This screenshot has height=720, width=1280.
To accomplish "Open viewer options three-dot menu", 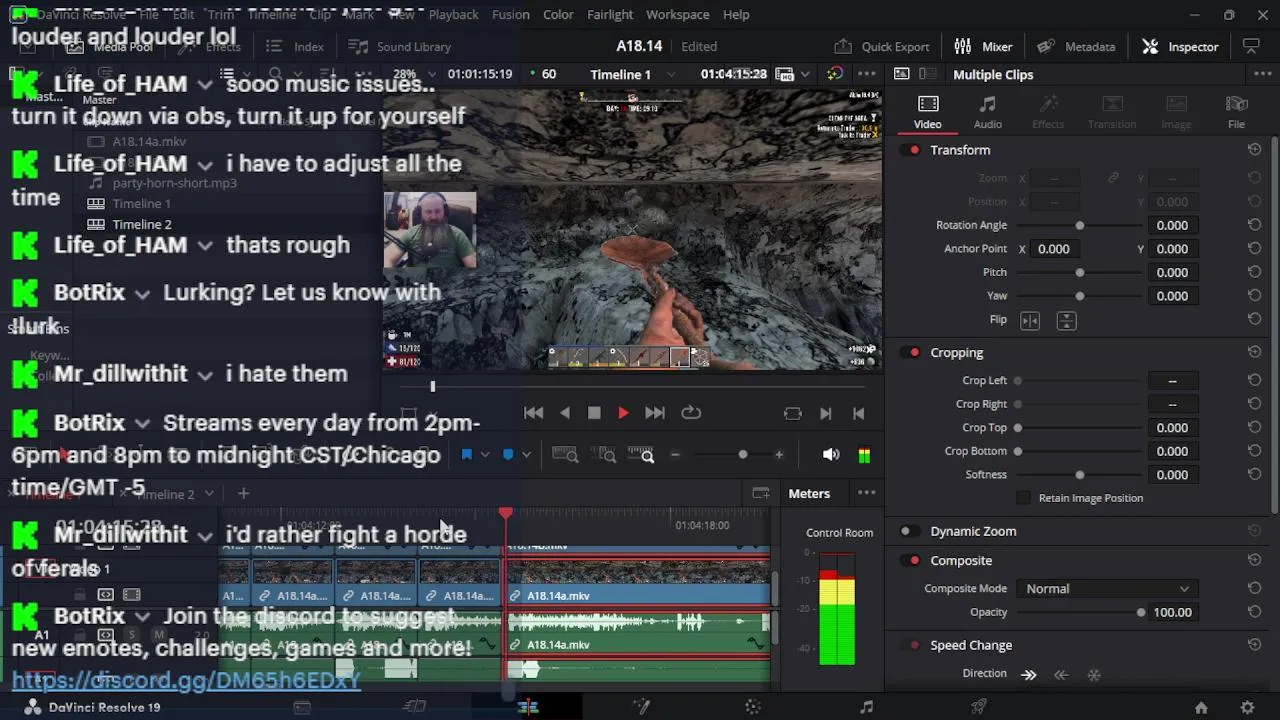I will tap(866, 74).
